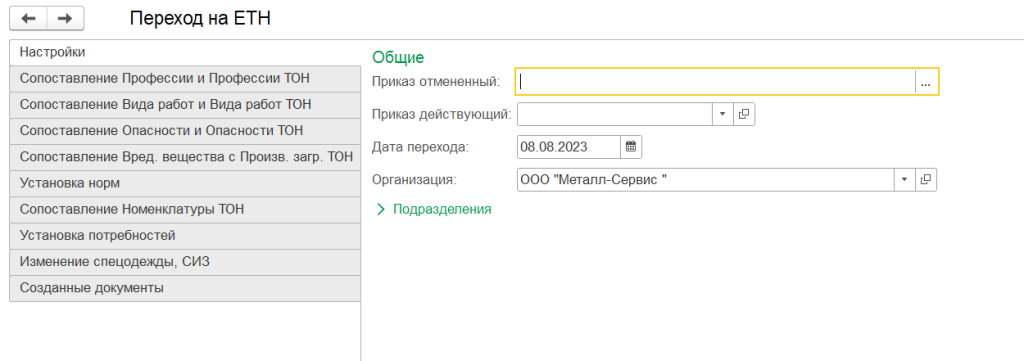Open the Приказ действующий record via its open icon
1024x361 pixels.
point(744,114)
